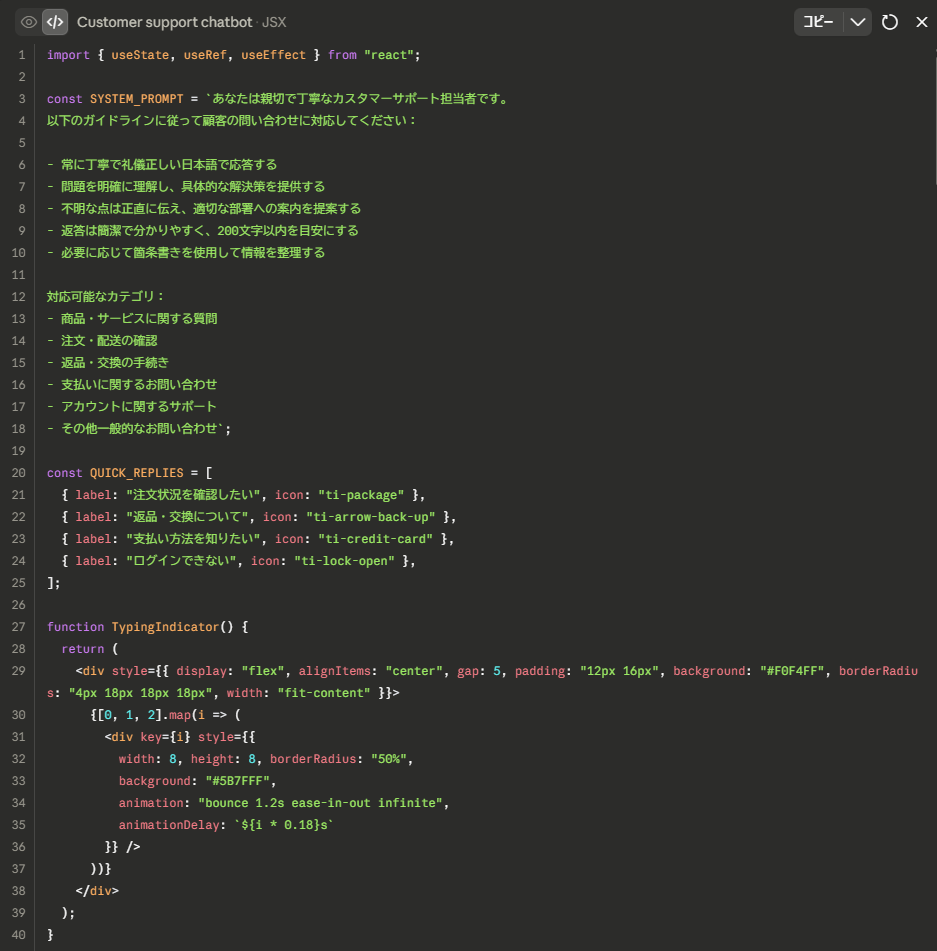This screenshot has width=937, height=951.
Task: Copy code with the コピー button
Action: [819, 22]
